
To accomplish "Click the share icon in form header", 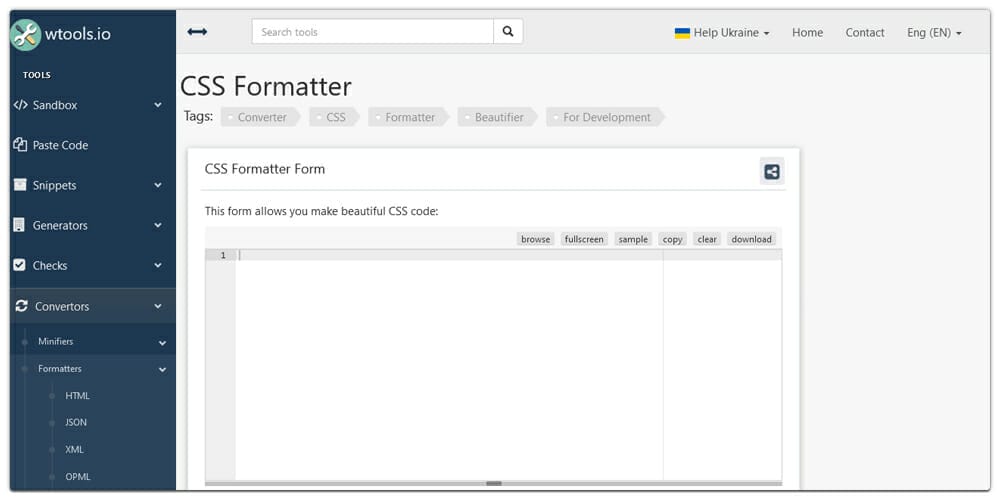I will click(x=772, y=172).
